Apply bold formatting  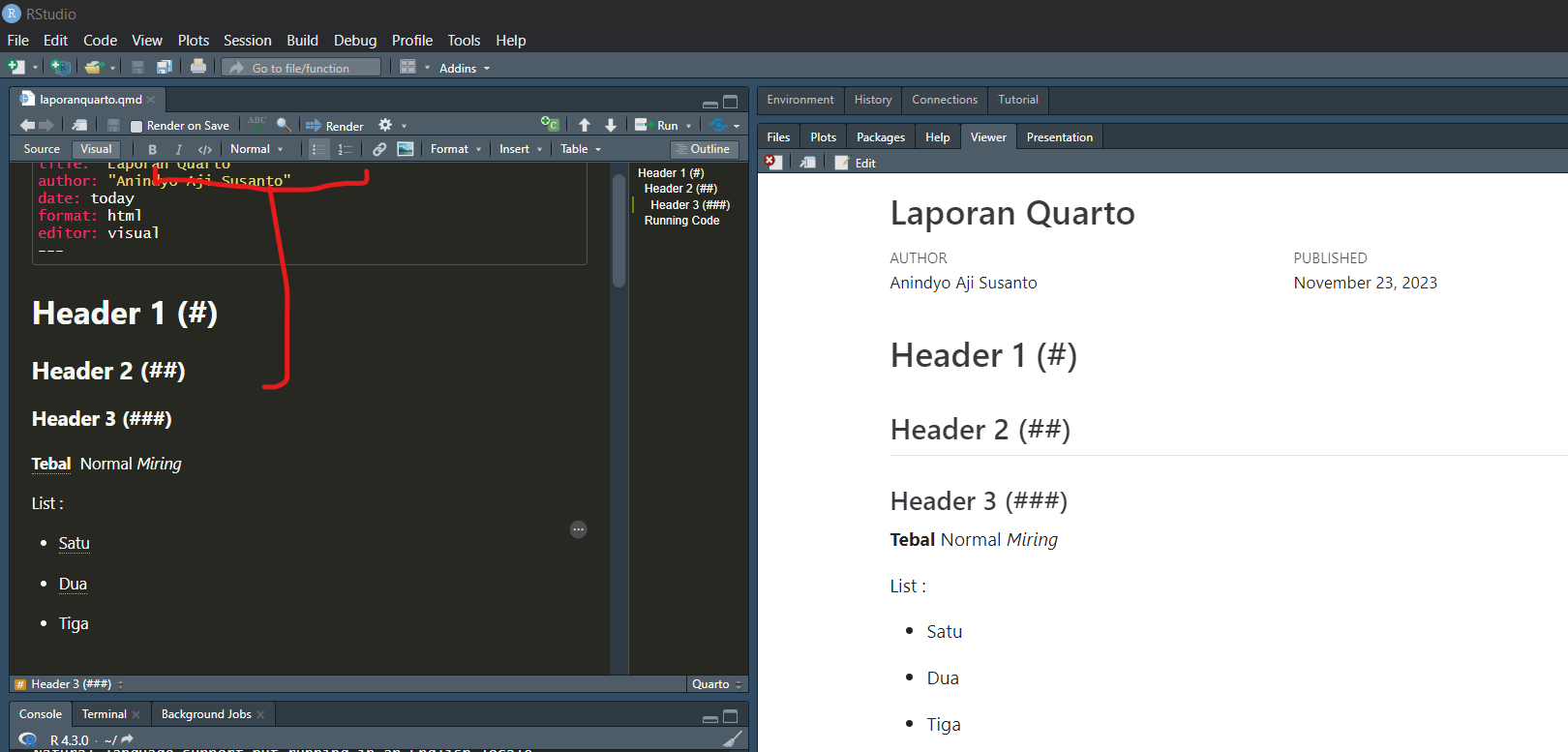[x=152, y=149]
